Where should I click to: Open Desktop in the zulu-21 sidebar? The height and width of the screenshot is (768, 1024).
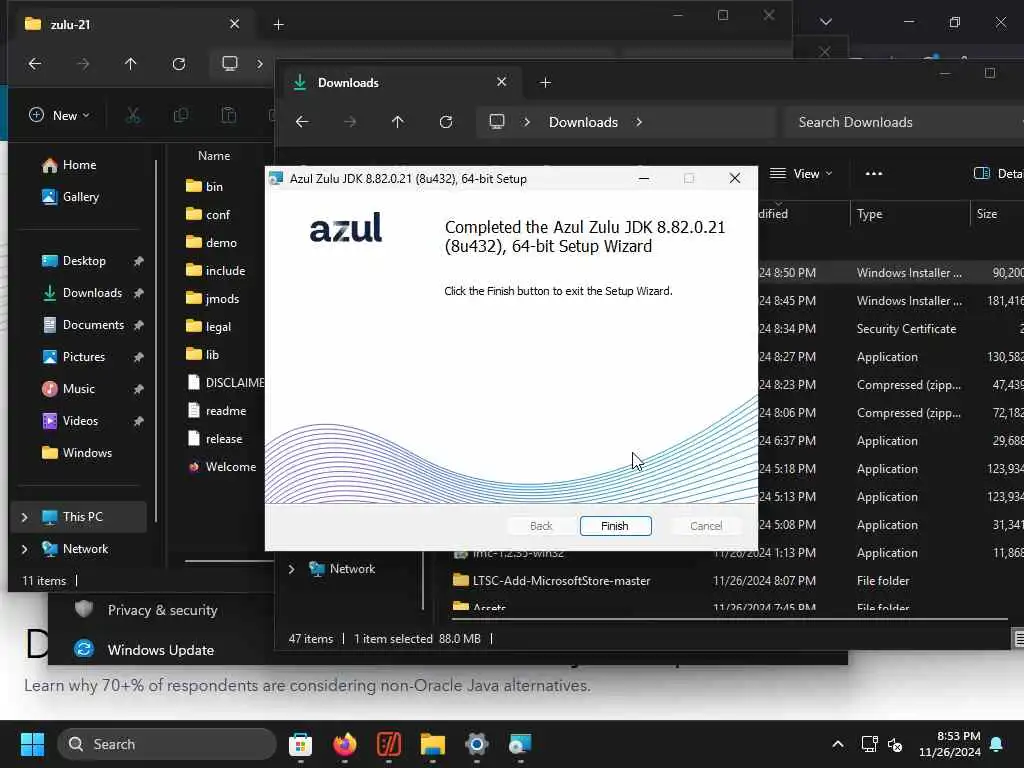click(84, 261)
